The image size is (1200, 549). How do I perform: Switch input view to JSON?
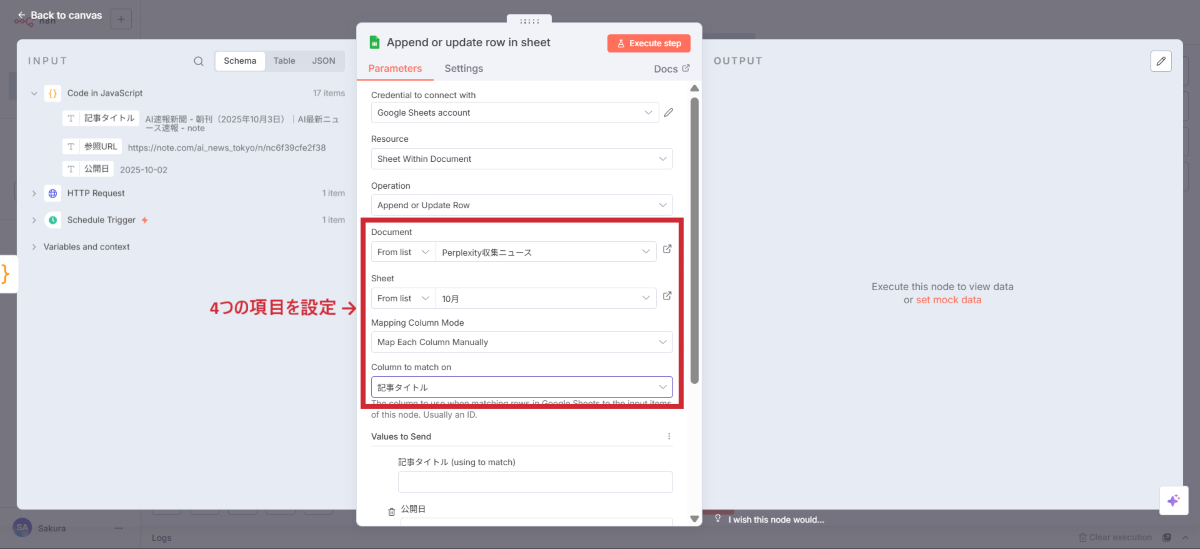coord(323,61)
